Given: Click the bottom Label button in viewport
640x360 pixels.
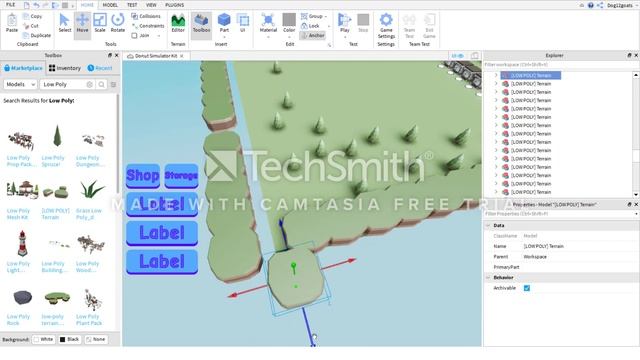Looking at the screenshot, I should click(162, 261).
